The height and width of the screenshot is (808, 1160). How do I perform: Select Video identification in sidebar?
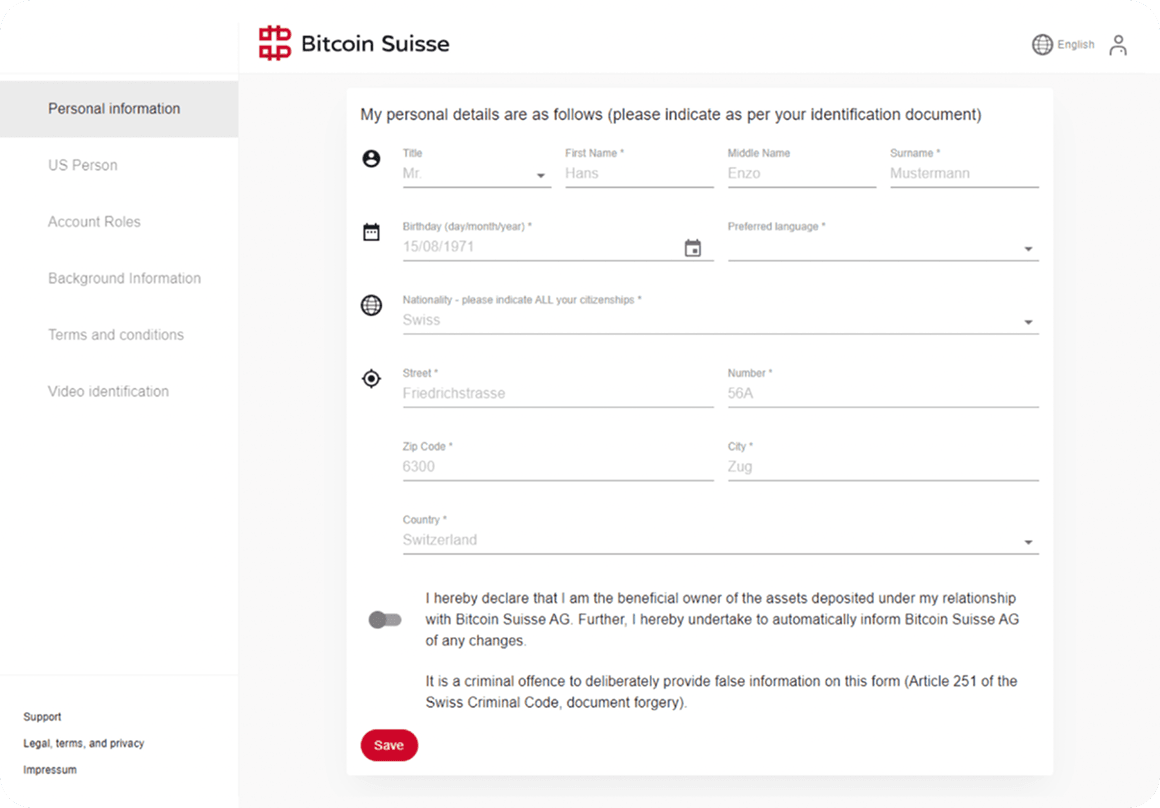108,391
